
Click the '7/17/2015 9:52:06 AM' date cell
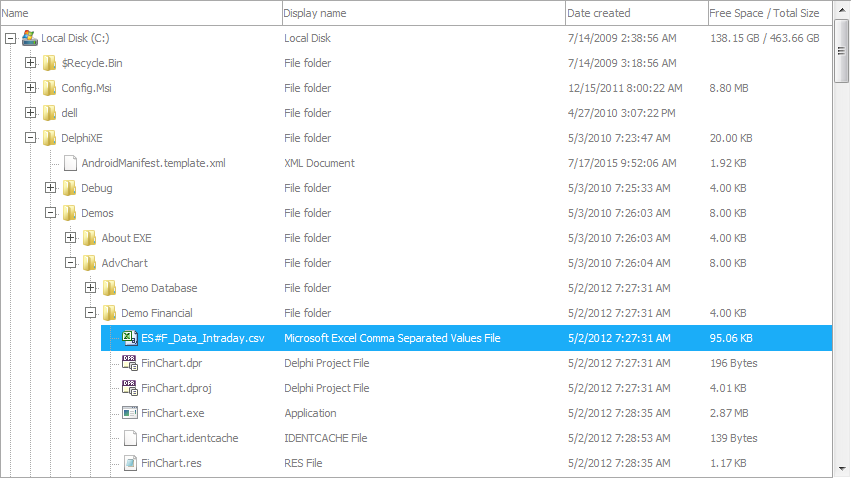click(622, 163)
